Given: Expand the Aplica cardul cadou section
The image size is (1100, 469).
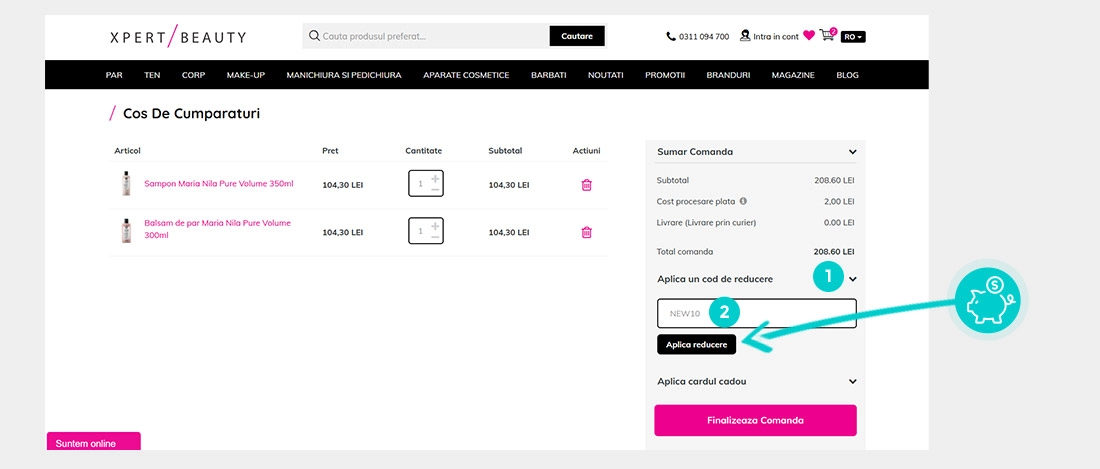Looking at the screenshot, I should click(852, 382).
